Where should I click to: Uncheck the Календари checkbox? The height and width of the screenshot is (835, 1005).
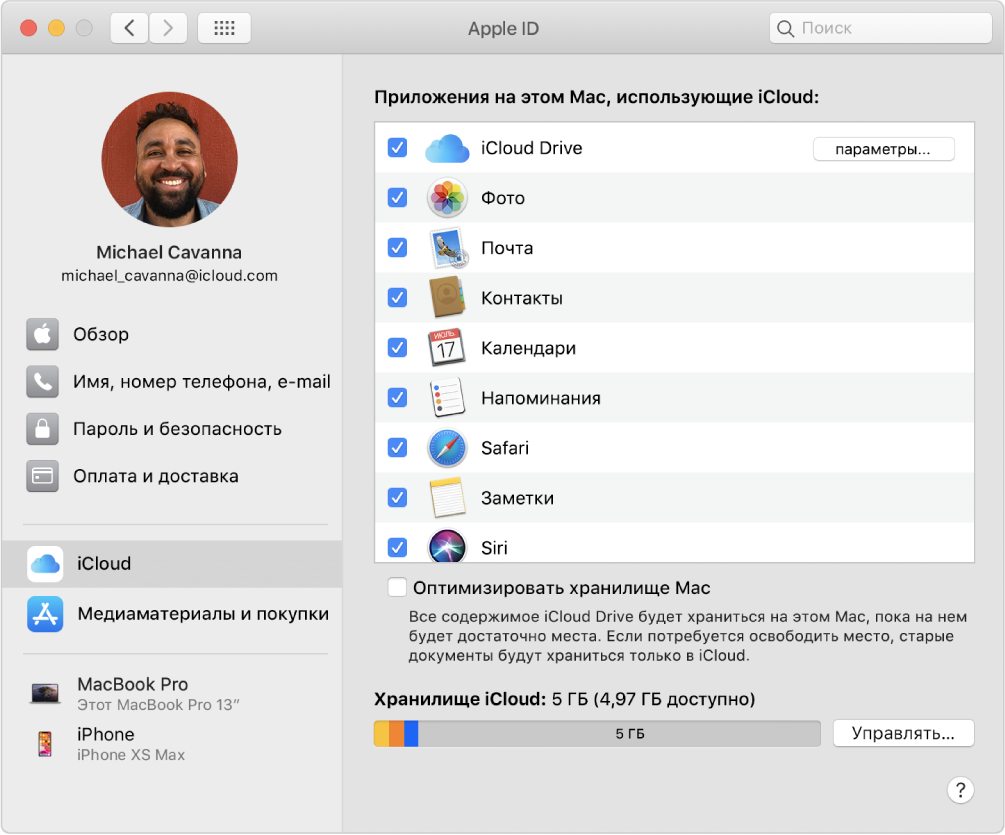pos(397,347)
